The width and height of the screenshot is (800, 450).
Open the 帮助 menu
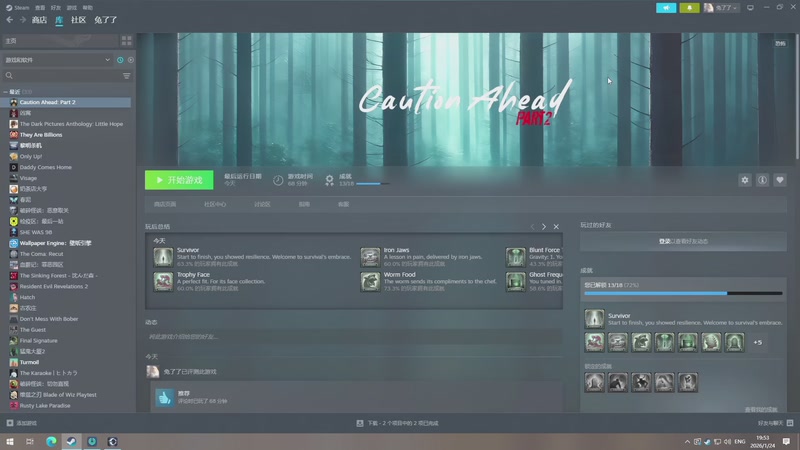coord(88,8)
